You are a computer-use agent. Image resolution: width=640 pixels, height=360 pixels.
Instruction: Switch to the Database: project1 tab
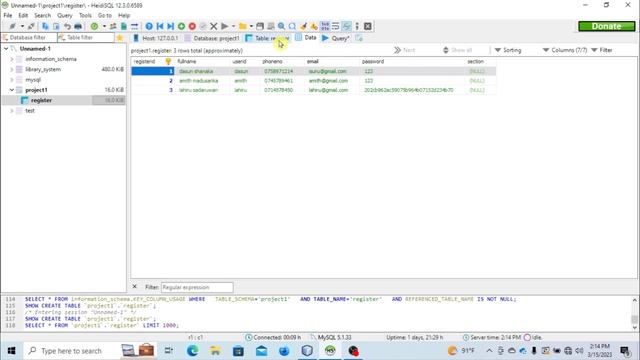pyautogui.click(x=212, y=38)
